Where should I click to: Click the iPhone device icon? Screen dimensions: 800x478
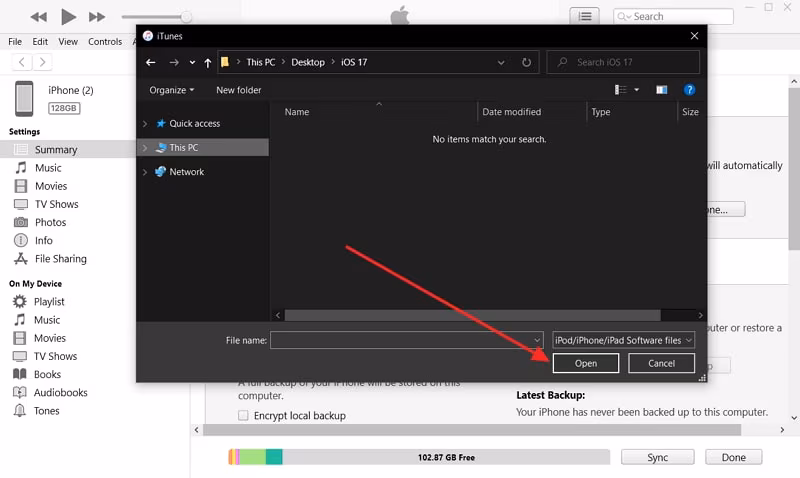point(24,98)
